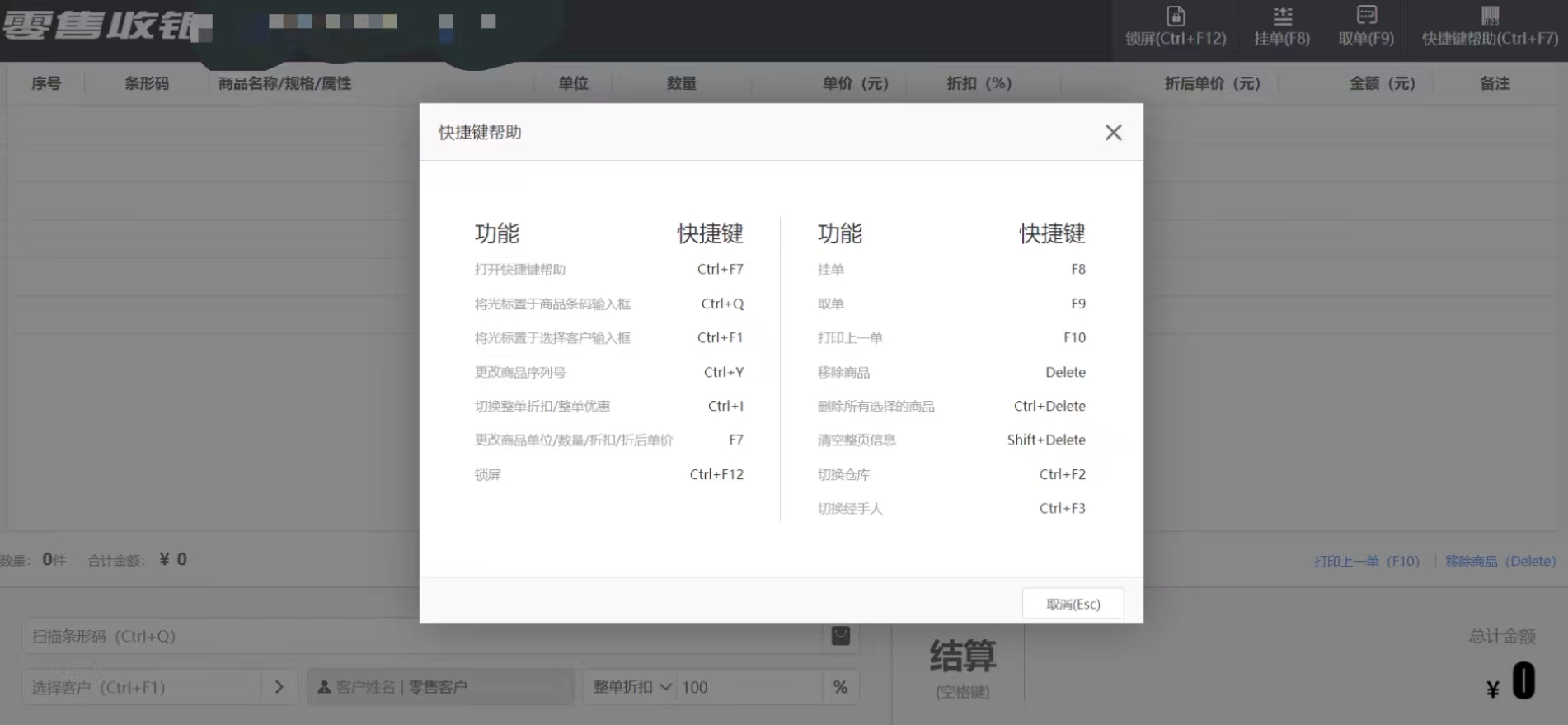1568x725 pixels.
Task: Click the 折后单价 (元) column header
Action: (1212, 83)
